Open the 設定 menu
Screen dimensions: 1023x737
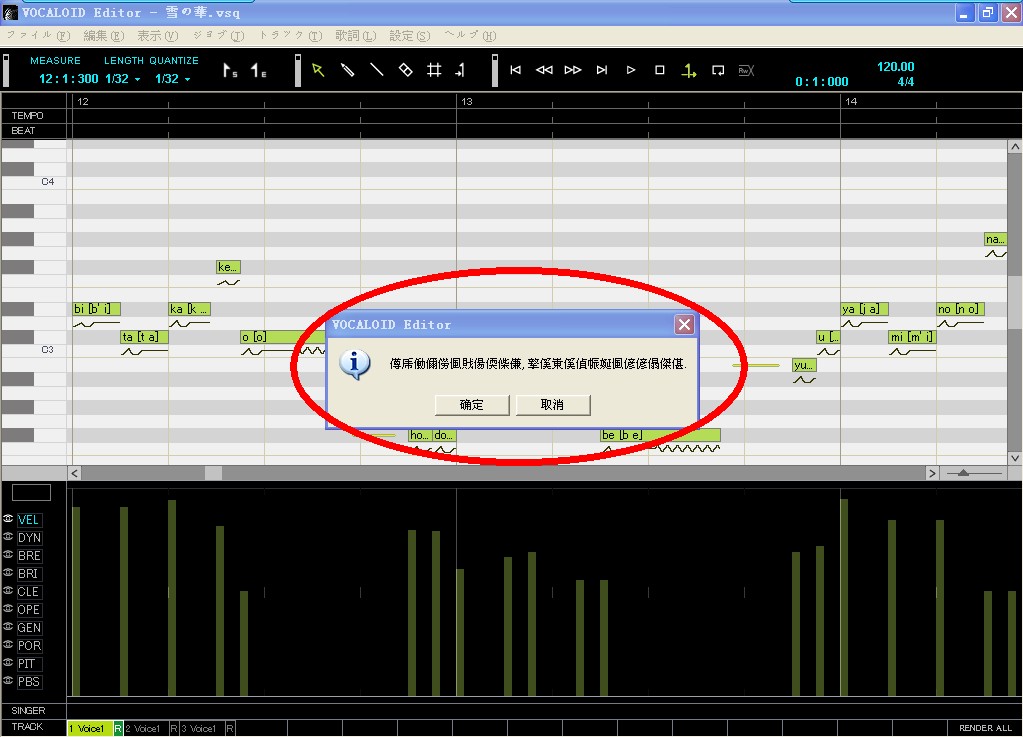pos(410,36)
